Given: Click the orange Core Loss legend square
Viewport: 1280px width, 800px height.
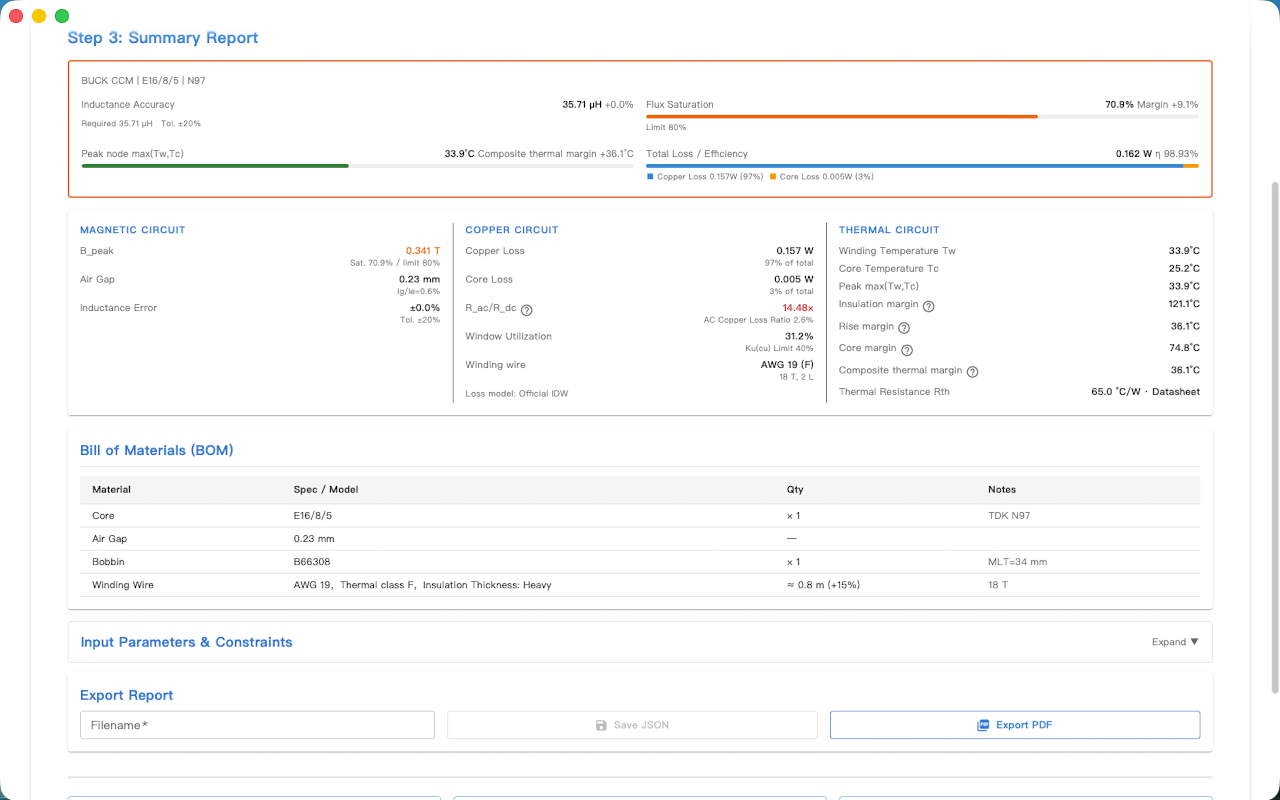Looking at the screenshot, I should tap(773, 176).
